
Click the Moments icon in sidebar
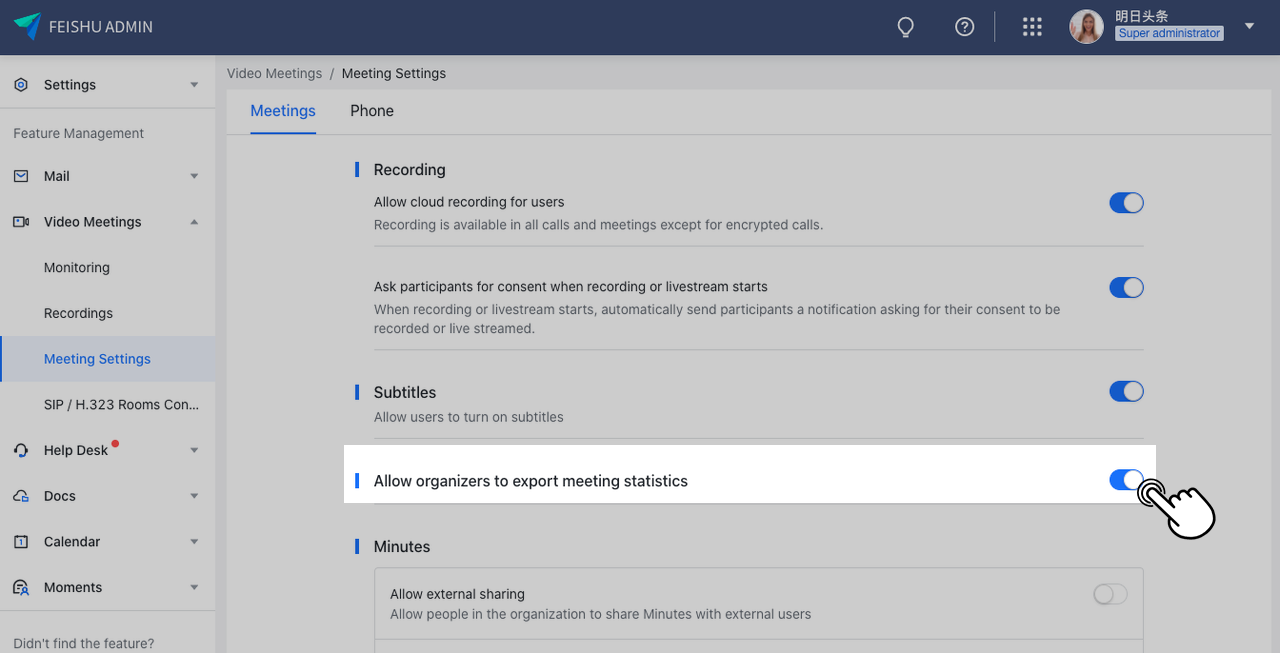click(21, 588)
